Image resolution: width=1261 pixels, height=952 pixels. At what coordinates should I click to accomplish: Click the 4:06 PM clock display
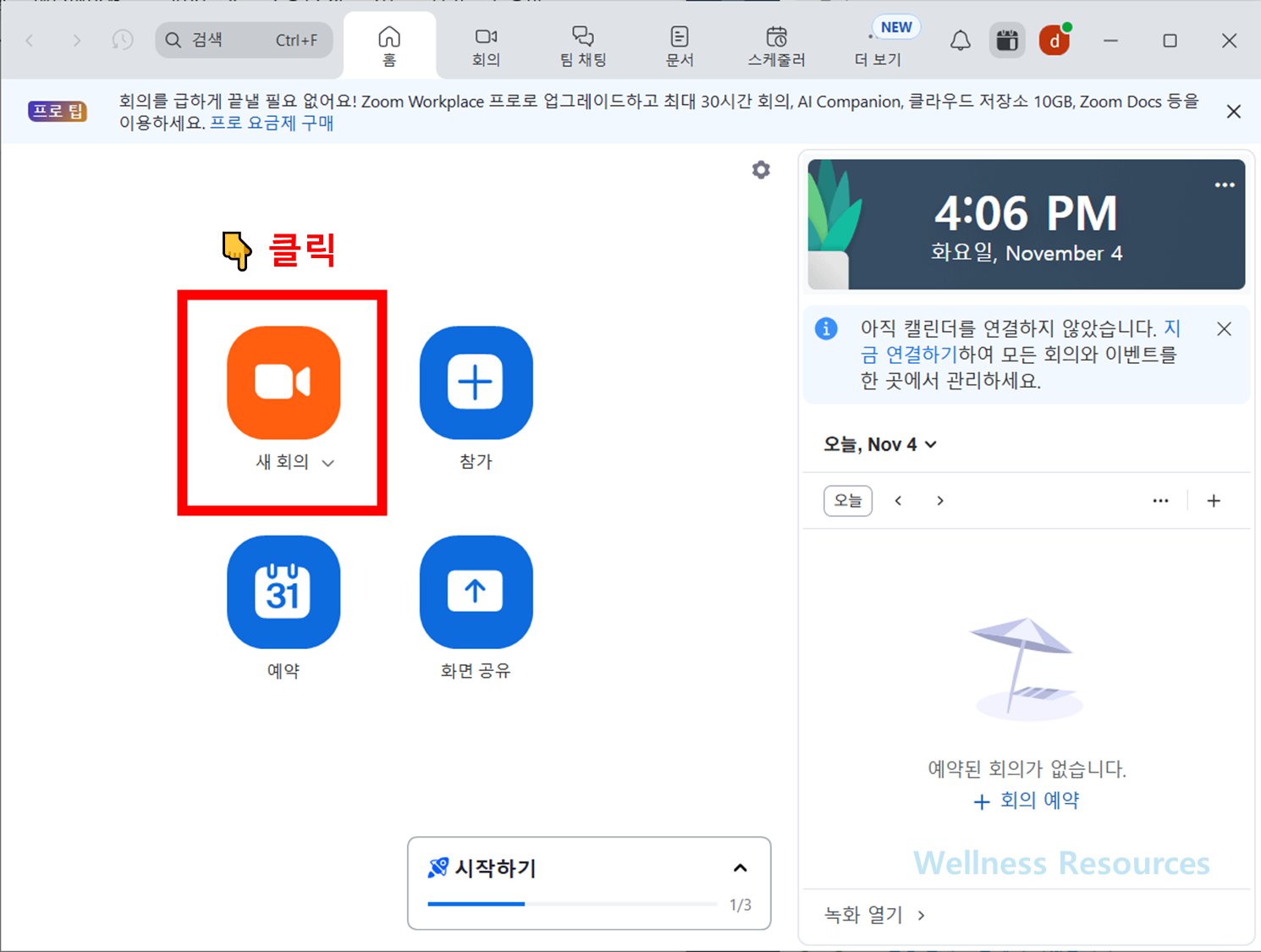1026,212
